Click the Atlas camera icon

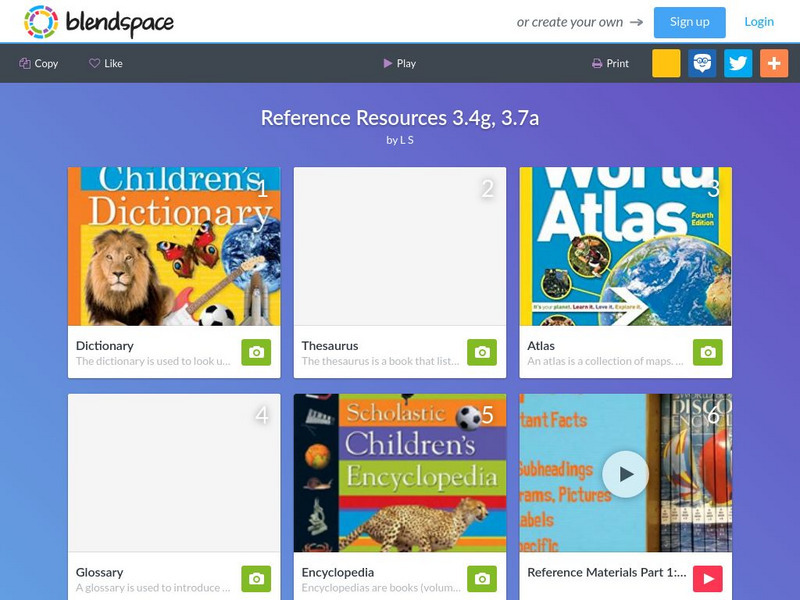pyautogui.click(x=708, y=352)
